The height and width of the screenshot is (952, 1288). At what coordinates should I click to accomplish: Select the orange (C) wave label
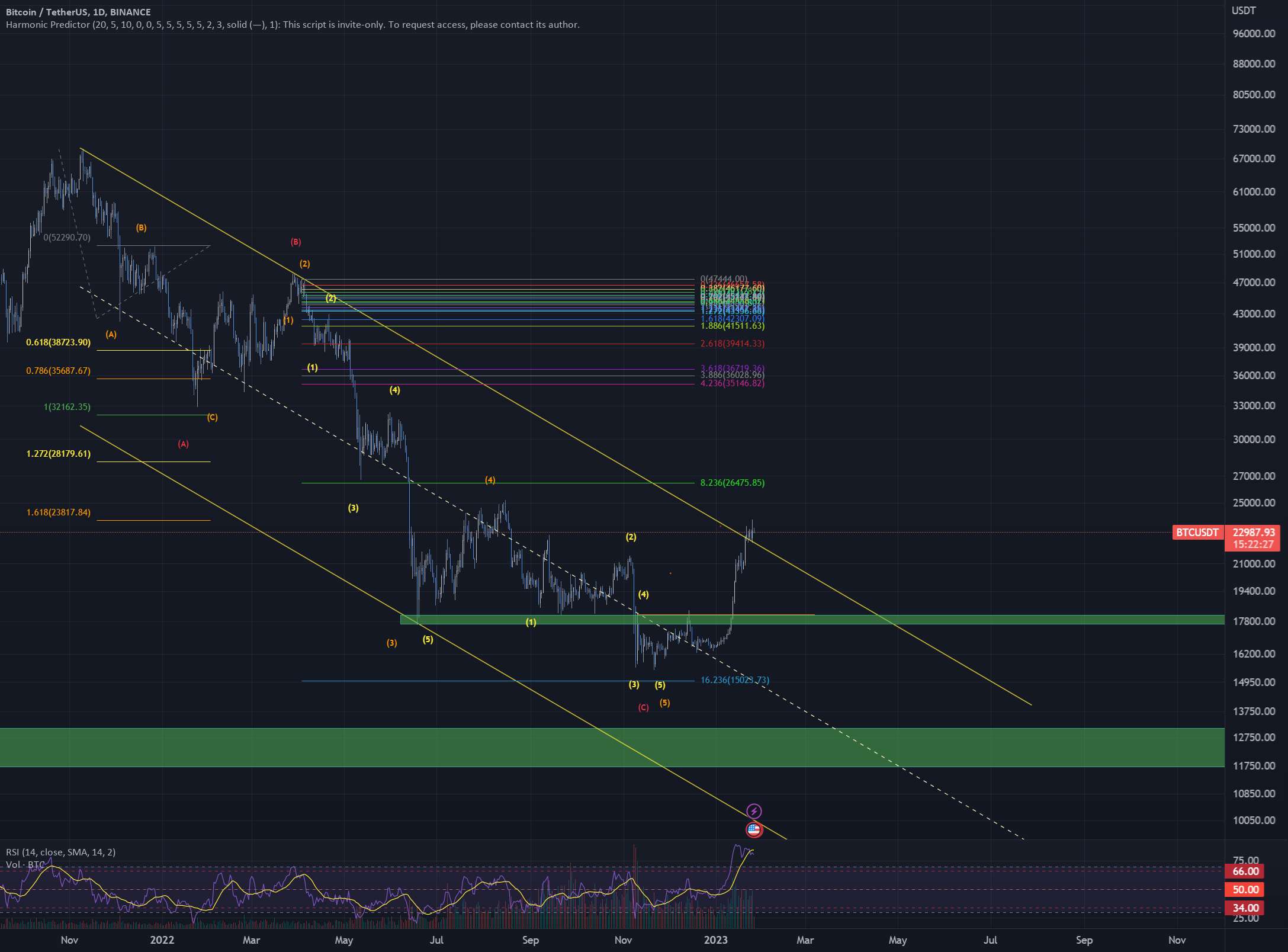(x=212, y=418)
